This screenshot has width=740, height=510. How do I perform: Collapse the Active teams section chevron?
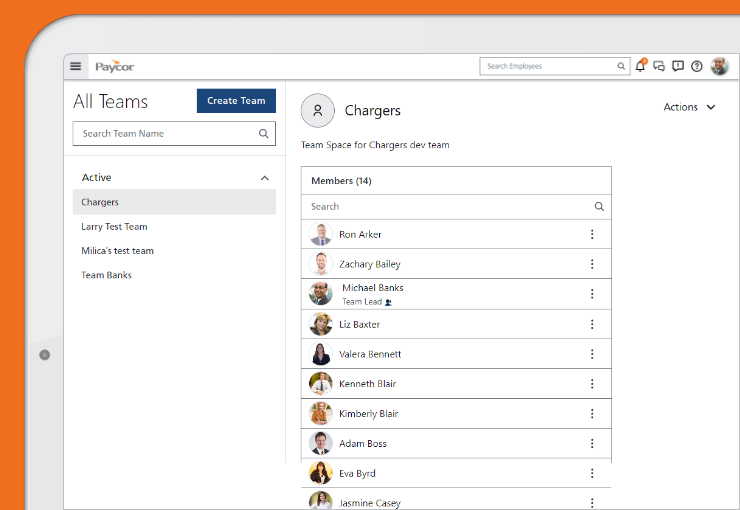(x=265, y=178)
